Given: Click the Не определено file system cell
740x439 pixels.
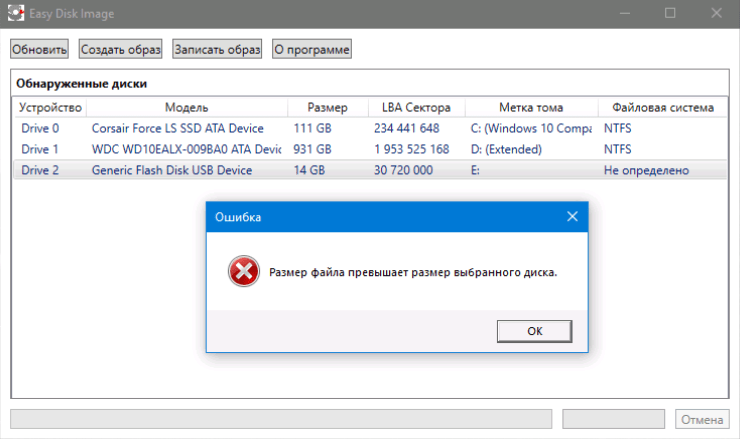Looking at the screenshot, I should click(646, 170).
